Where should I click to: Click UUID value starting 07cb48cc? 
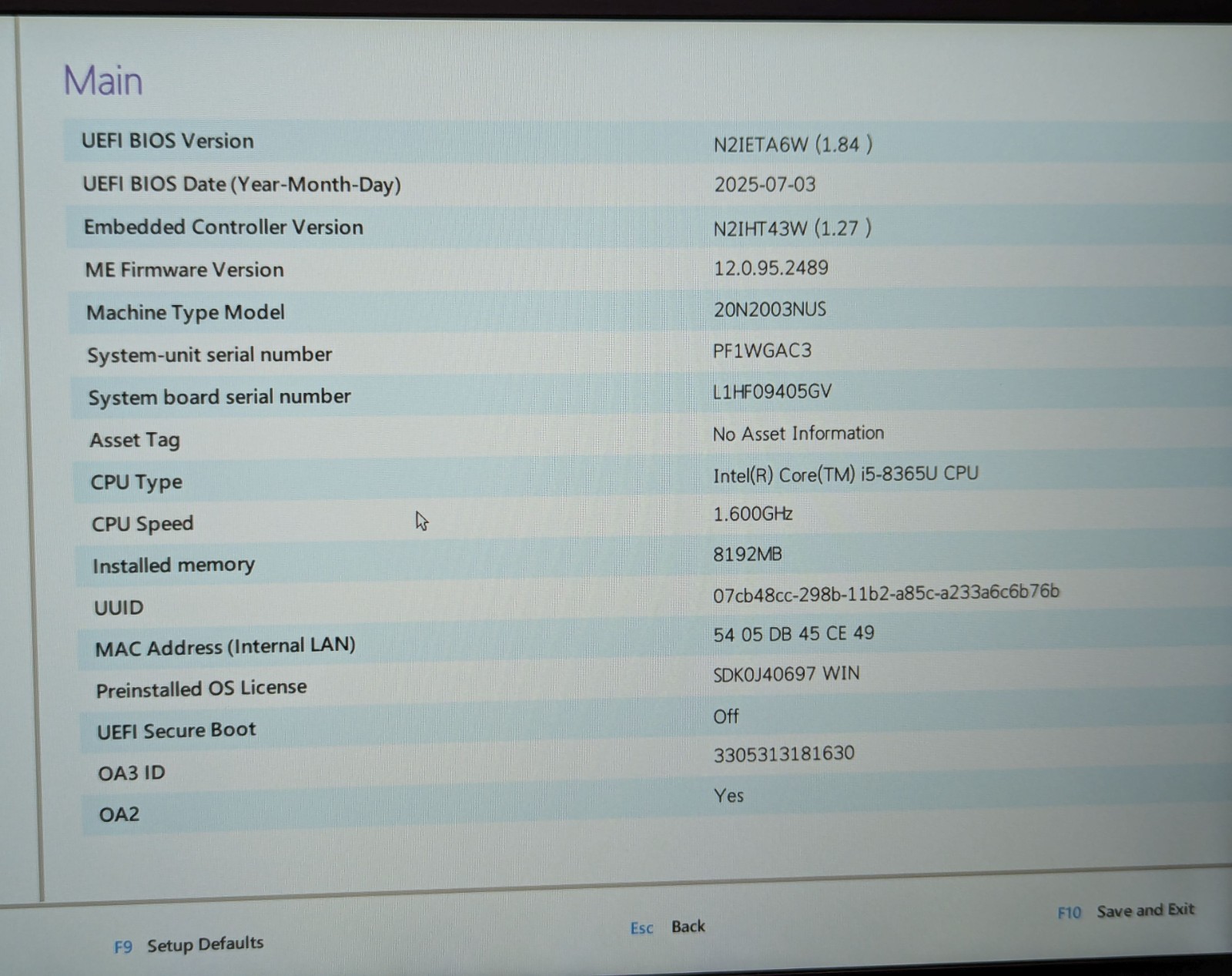pos(886,593)
